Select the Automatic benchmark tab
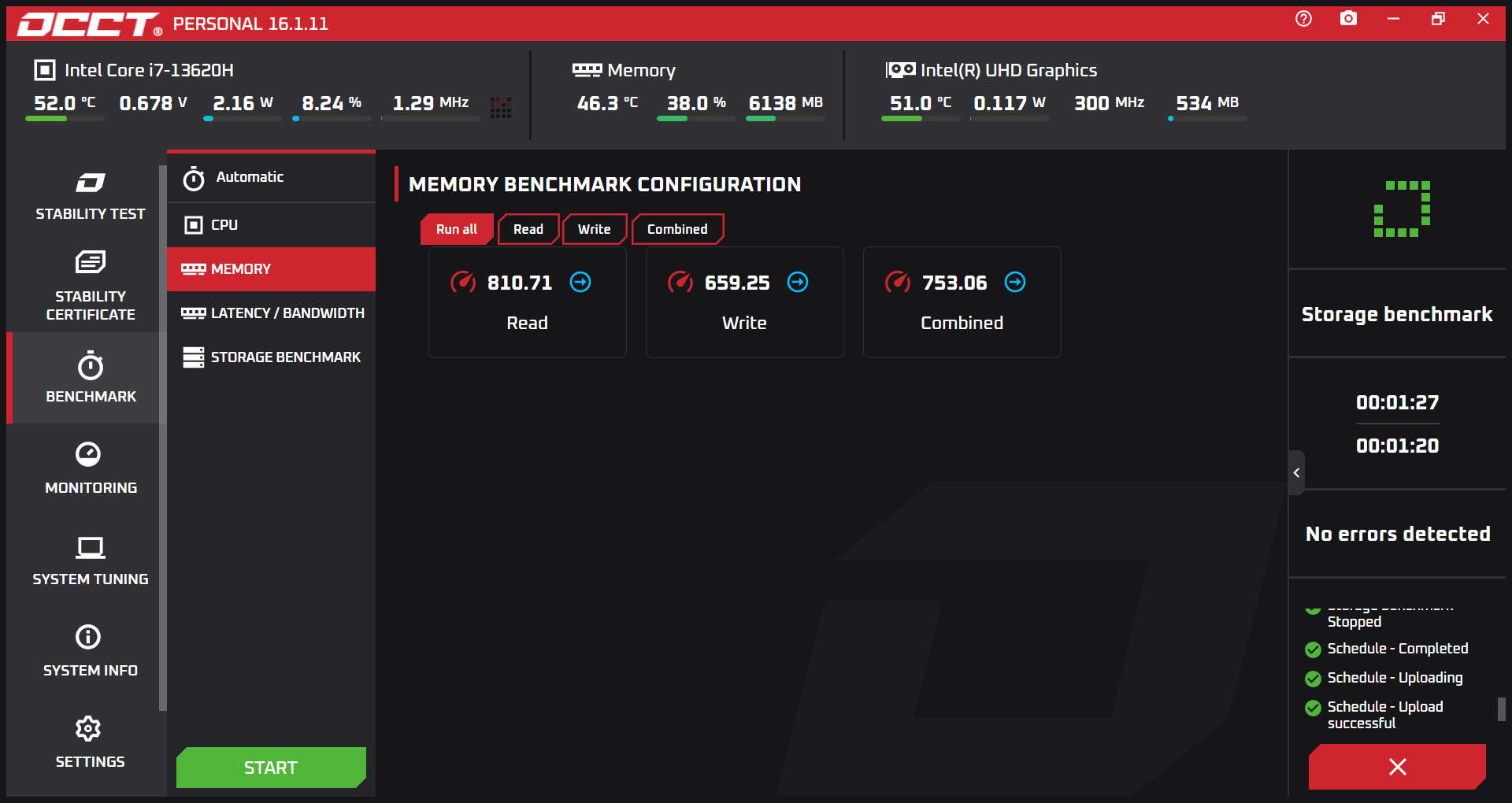The width and height of the screenshot is (1512, 803). [x=271, y=178]
